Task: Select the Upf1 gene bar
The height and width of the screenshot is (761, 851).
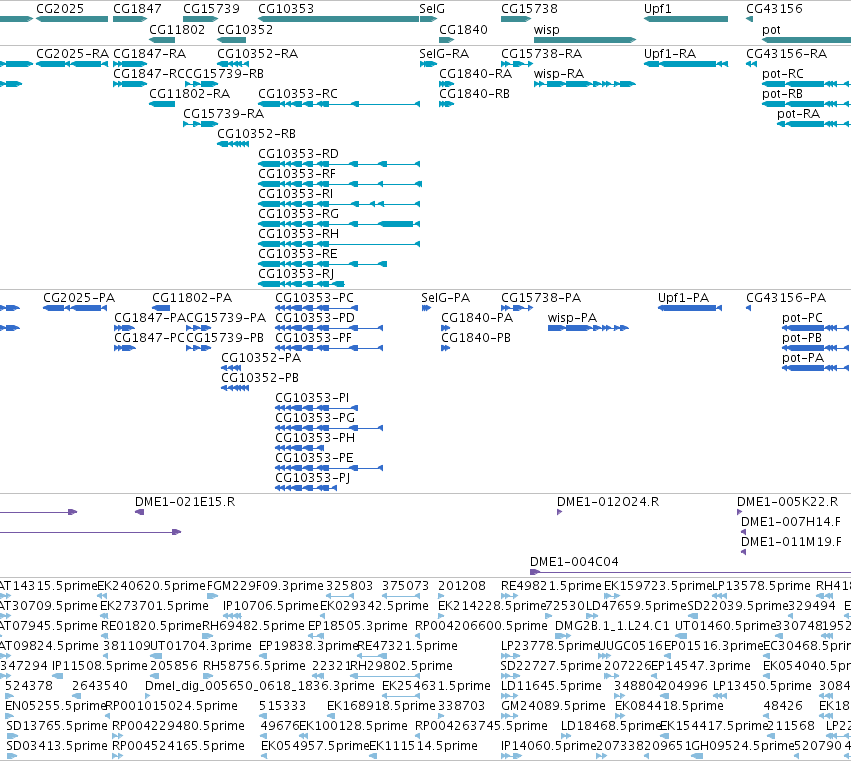Action: point(685,19)
